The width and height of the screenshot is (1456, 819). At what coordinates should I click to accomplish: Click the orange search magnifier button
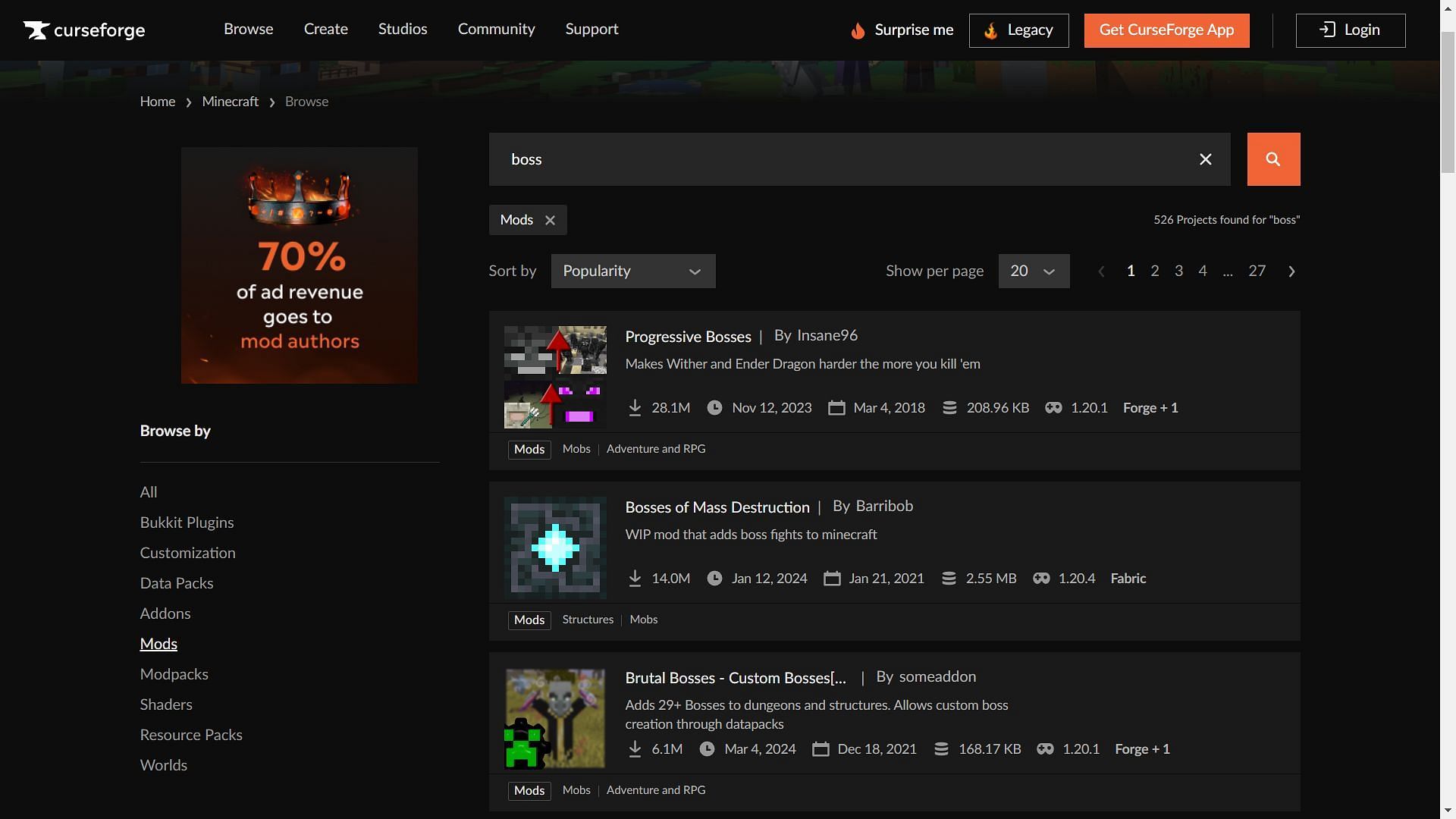[x=1273, y=159]
